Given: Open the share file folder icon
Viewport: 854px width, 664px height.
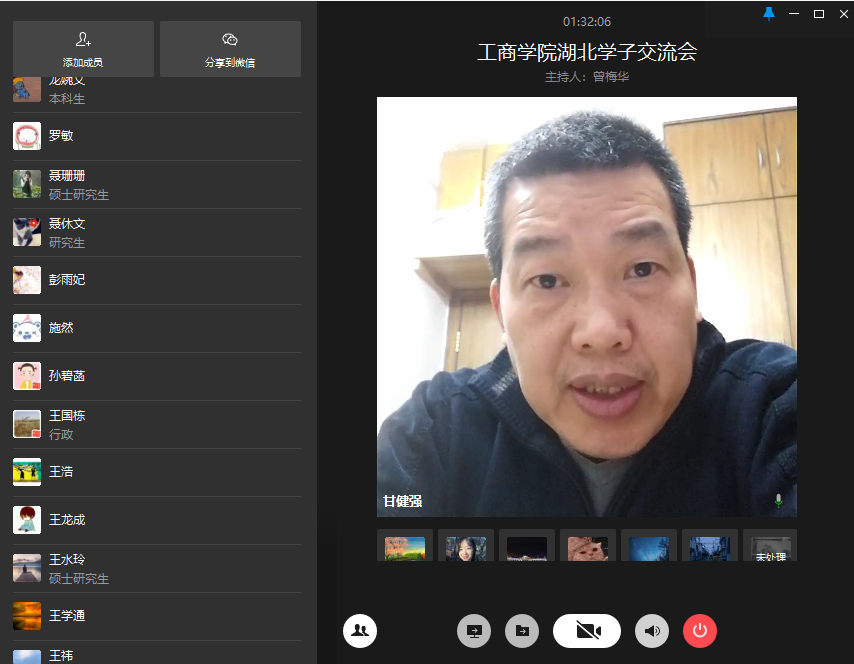Looking at the screenshot, I should tap(521, 631).
